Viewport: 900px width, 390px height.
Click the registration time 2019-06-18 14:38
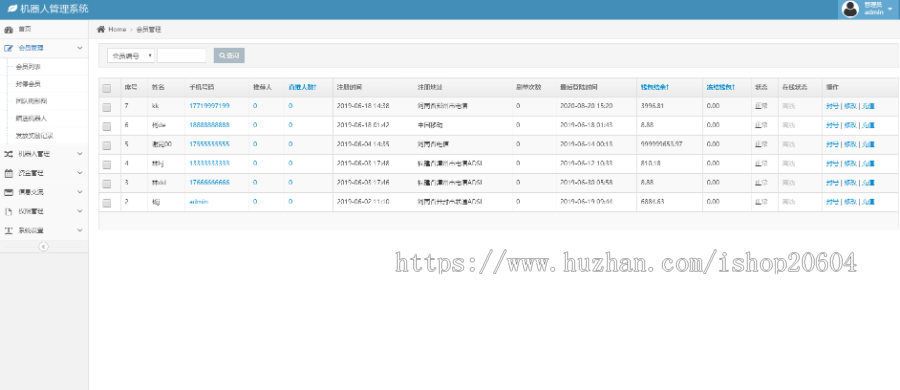point(363,106)
